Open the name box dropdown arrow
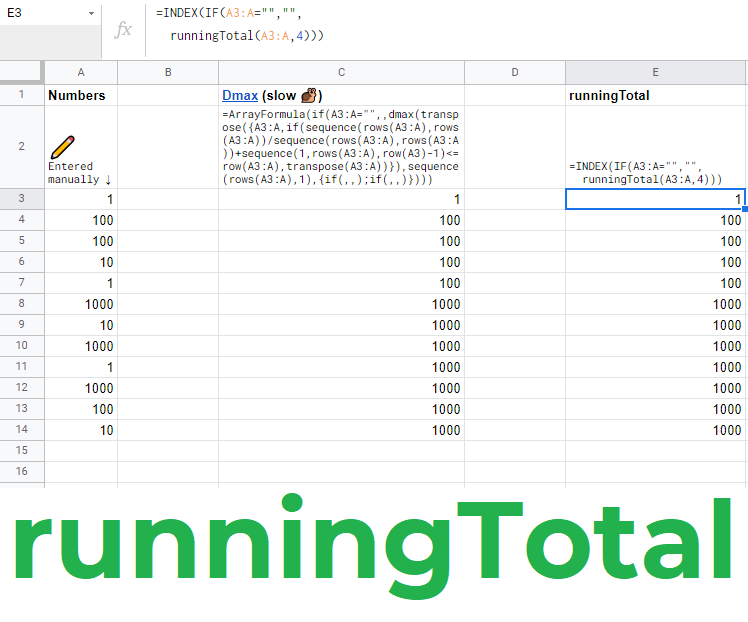 pyautogui.click(x=91, y=13)
